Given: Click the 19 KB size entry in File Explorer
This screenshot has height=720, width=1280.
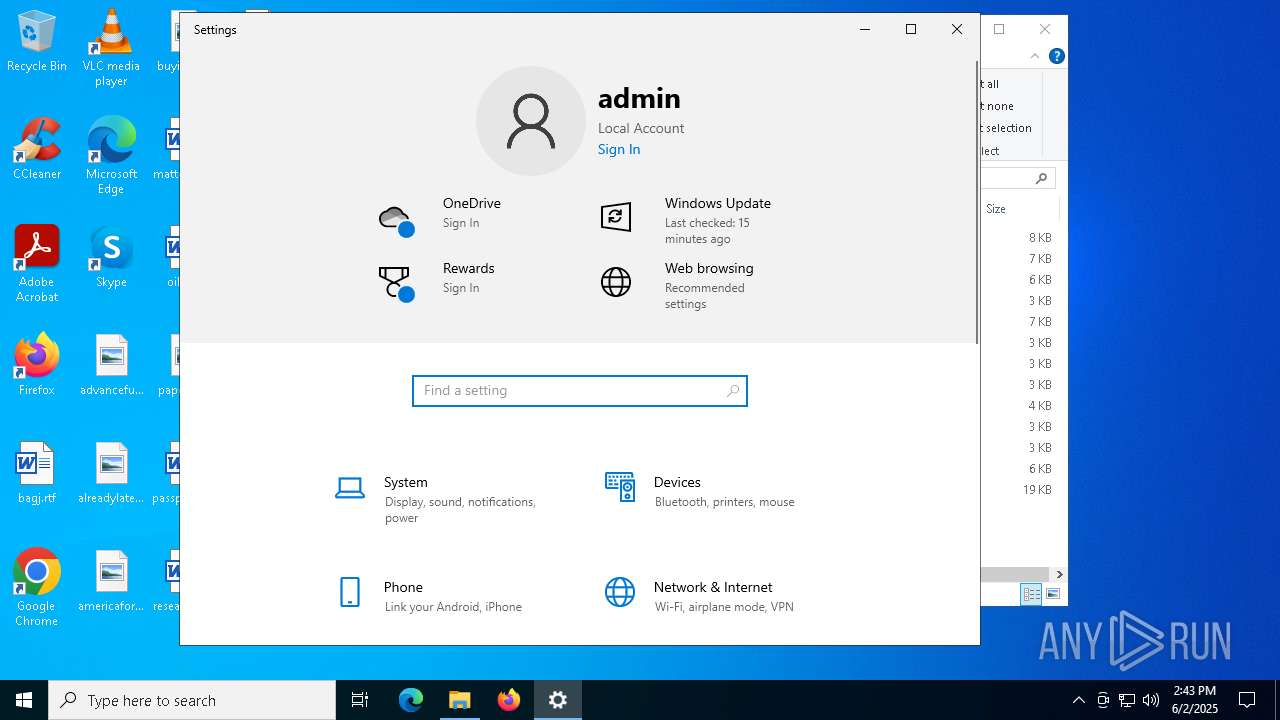Looking at the screenshot, I should click(1037, 490).
